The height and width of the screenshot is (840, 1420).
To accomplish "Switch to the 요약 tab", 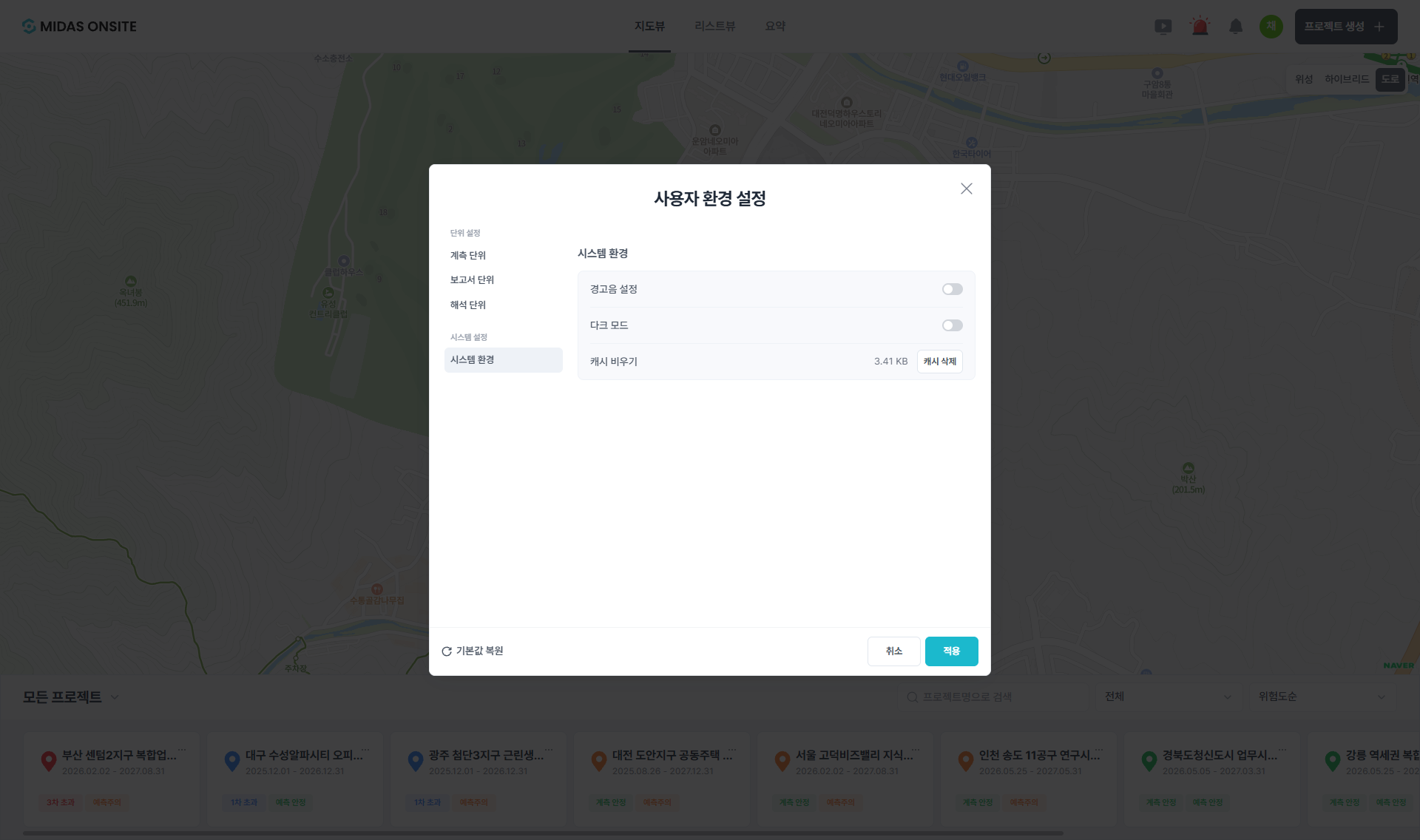I will pyautogui.click(x=775, y=27).
